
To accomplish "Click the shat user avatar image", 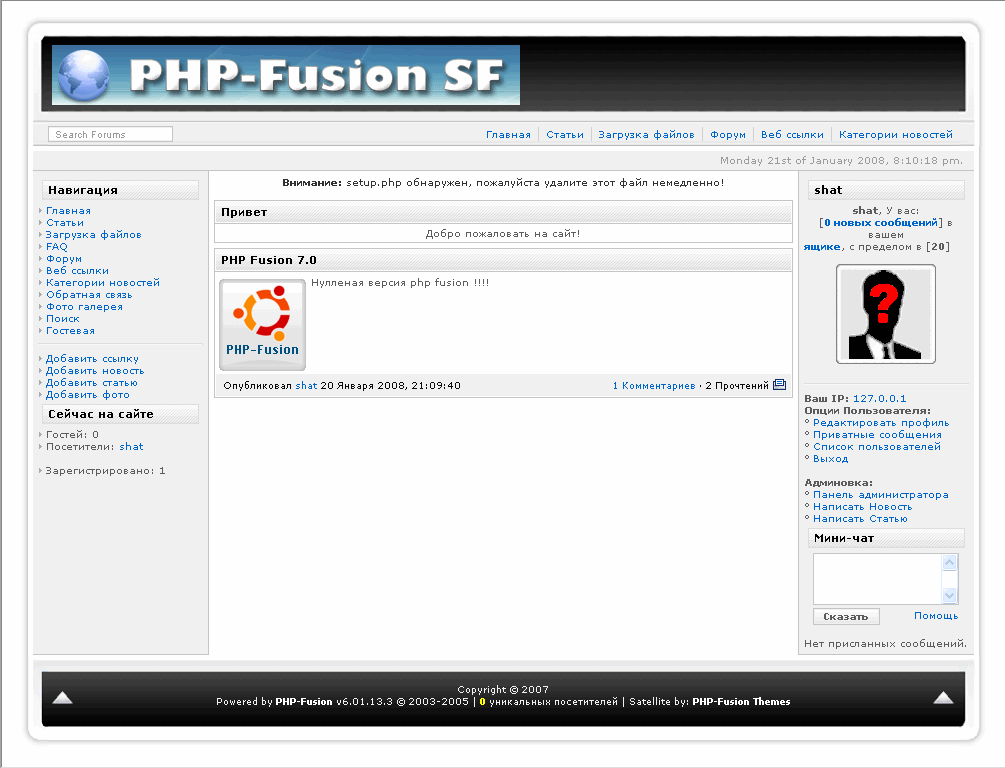I will (x=886, y=314).
